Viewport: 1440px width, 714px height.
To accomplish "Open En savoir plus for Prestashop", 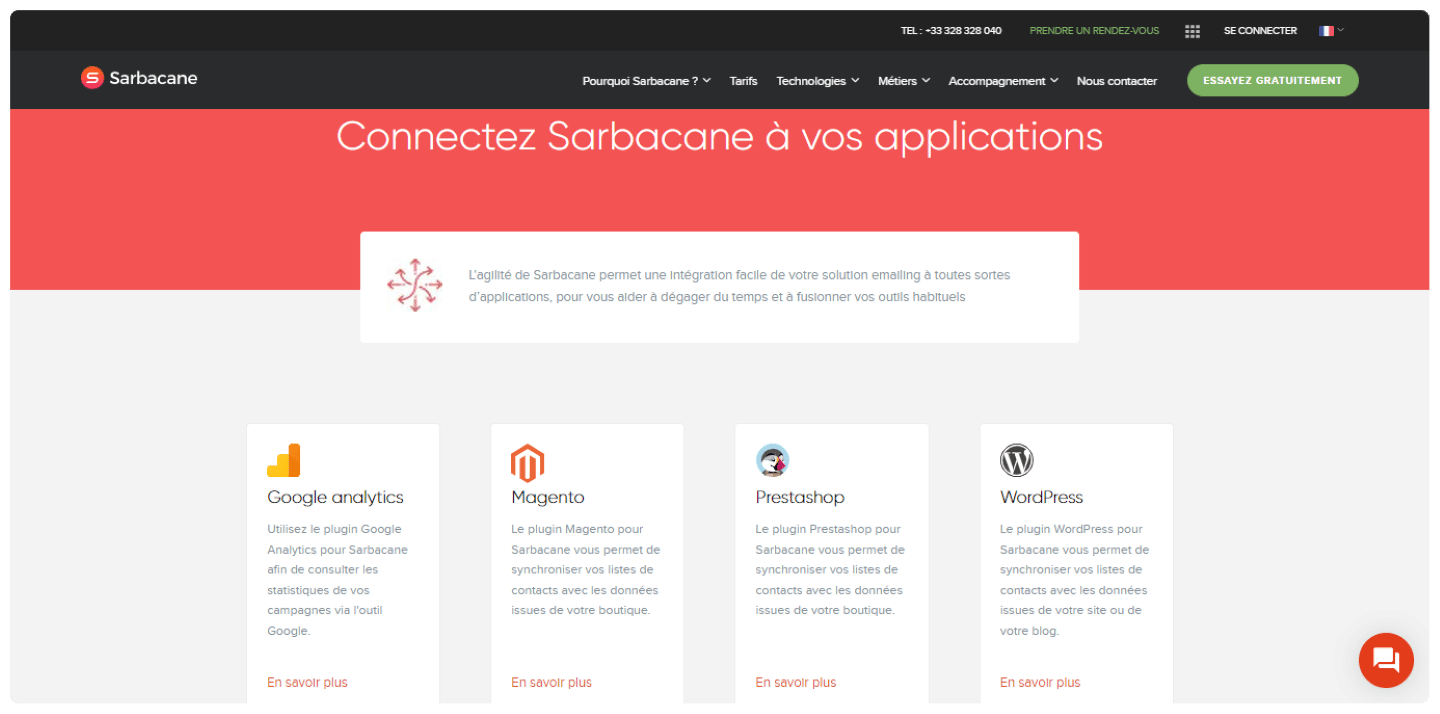I will [x=796, y=682].
